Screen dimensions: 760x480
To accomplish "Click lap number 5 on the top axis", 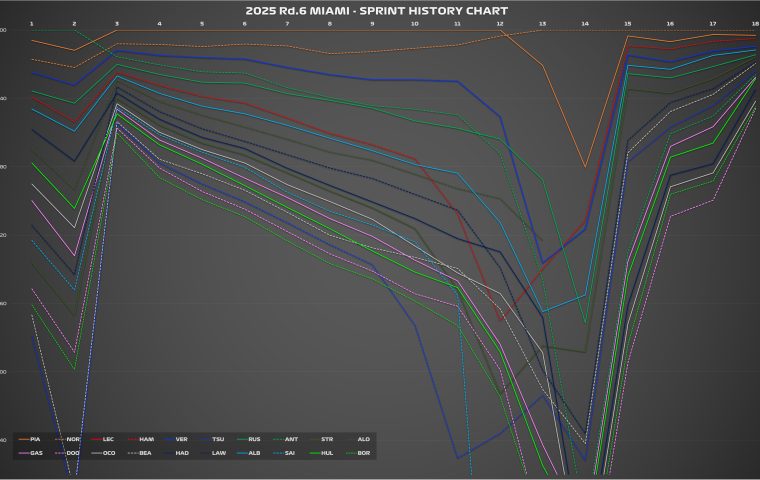I will coord(202,24).
